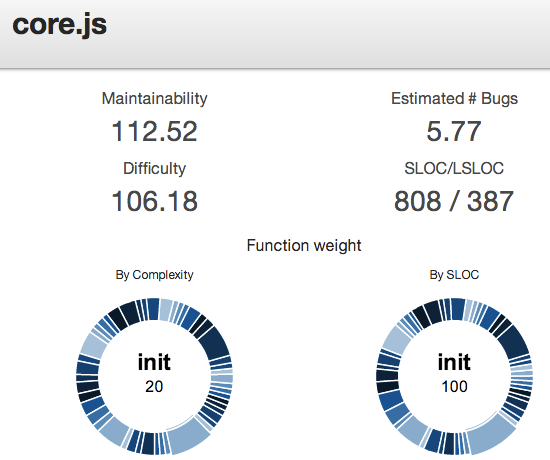
Task: Click init label inside the By SLOC donut
Action: (x=454, y=362)
